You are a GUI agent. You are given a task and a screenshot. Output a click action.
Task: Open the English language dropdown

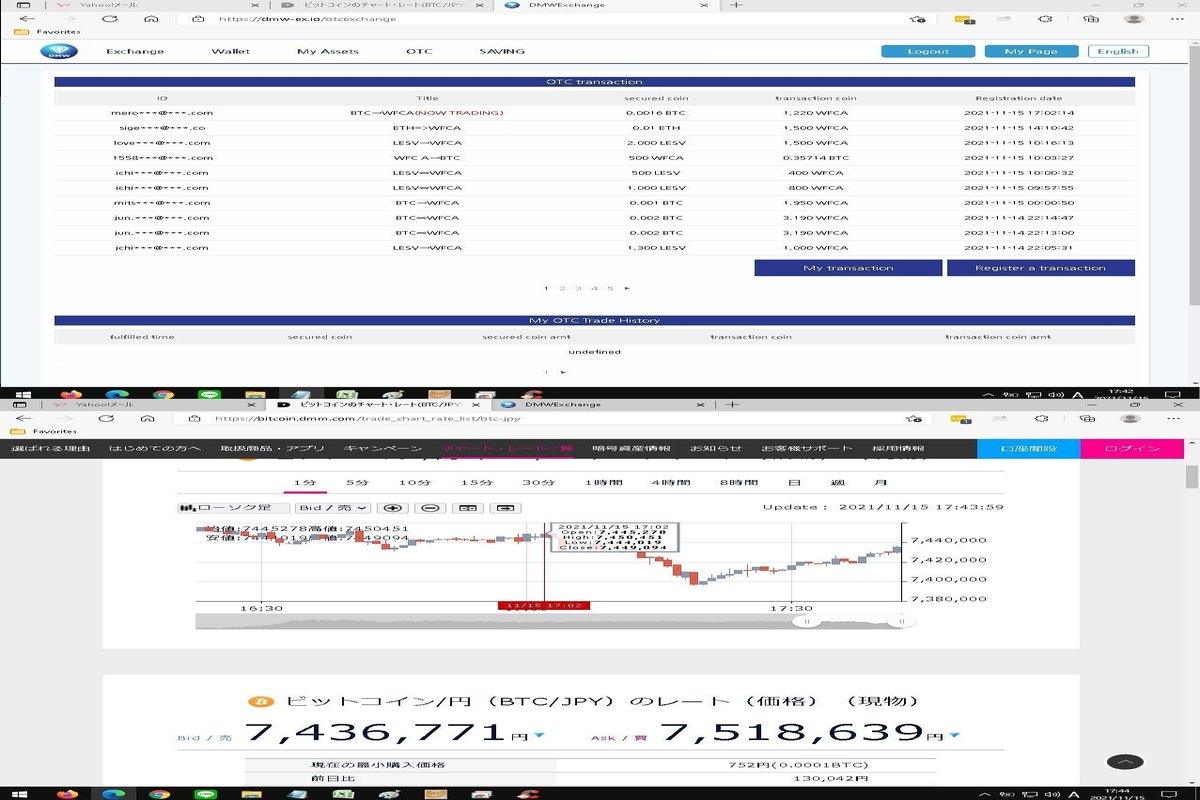tap(1118, 51)
